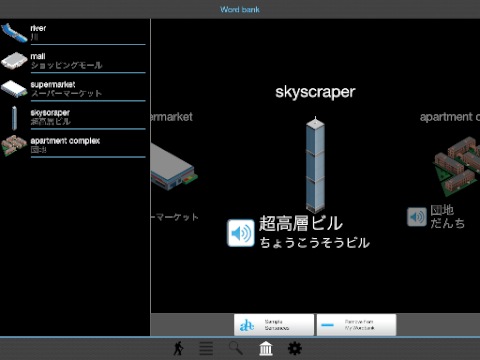Open the word bank building tab icon
Image resolution: width=480 pixels, height=360 pixels.
(x=266, y=349)
